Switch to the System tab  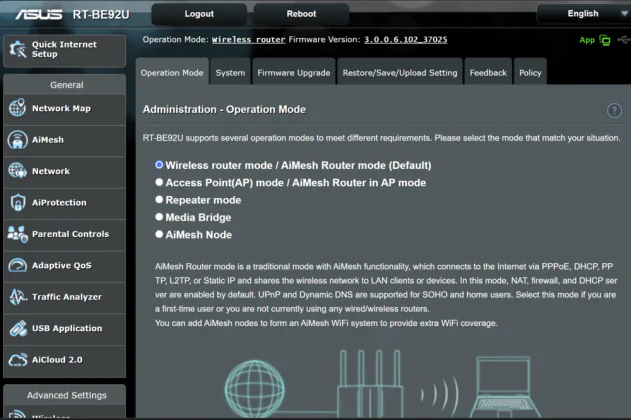coord(230,72)
